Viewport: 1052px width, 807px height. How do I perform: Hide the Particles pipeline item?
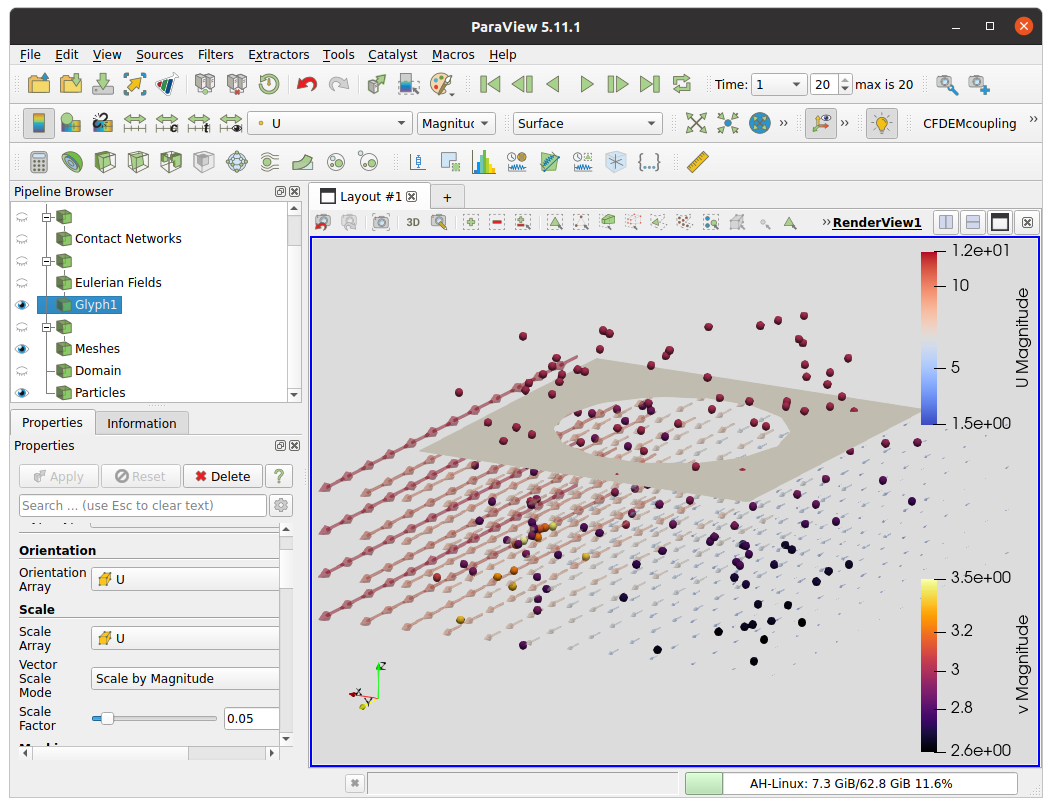click(x=22, y=393)
